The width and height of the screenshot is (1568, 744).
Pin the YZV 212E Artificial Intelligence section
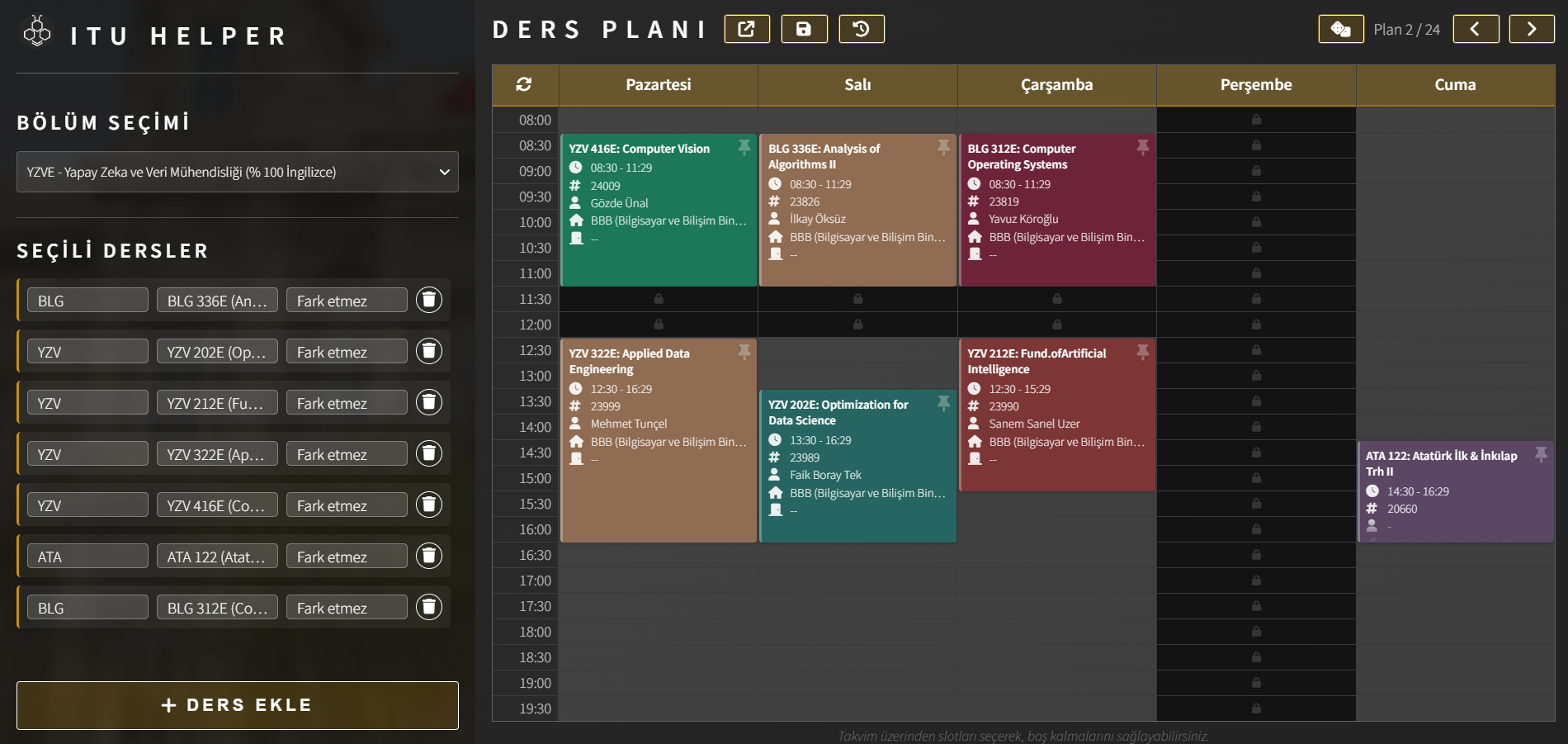point(1142,352)
